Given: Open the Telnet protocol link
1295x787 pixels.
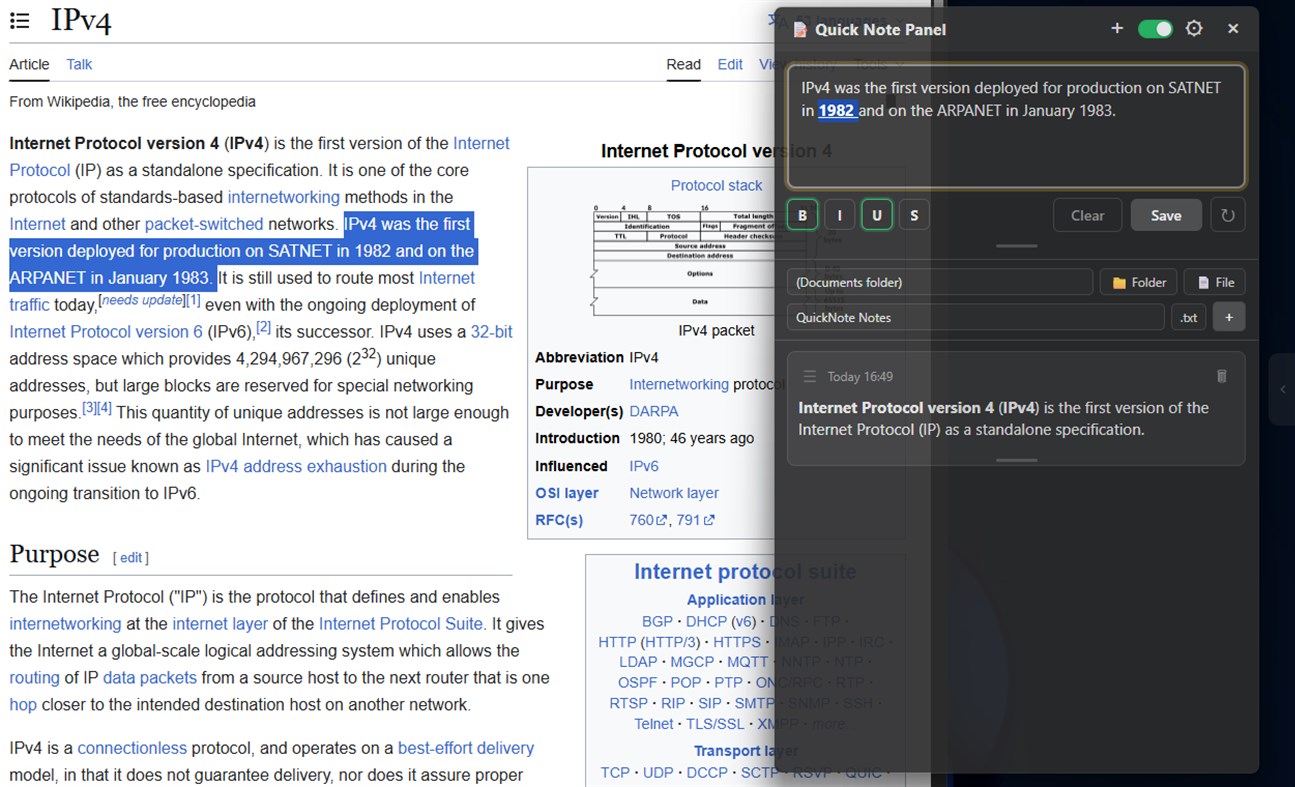Looking at the screenshot, I should pyautogui.click(x=654, y=724).
